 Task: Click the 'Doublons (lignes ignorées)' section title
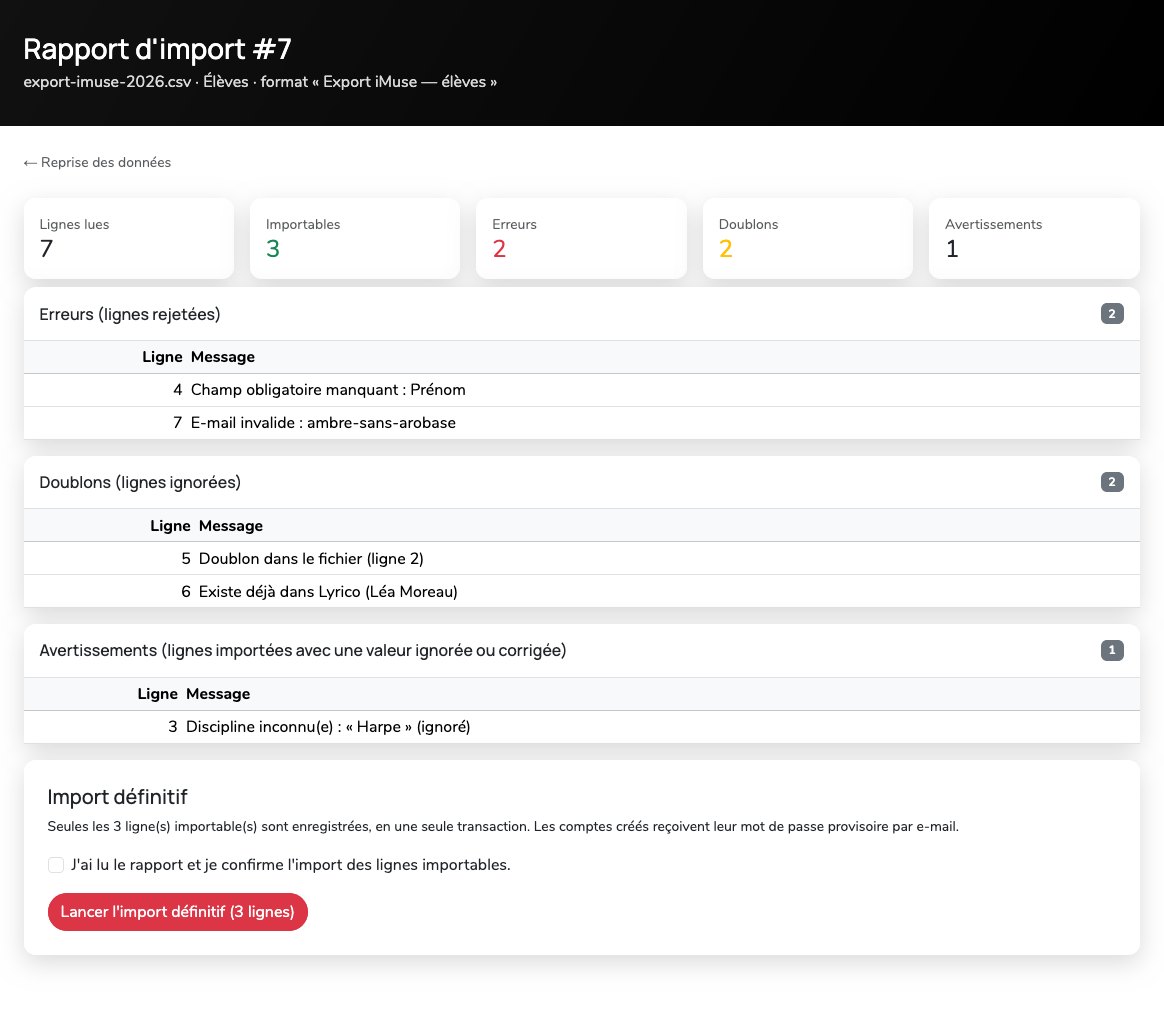[x=140, y=483]
